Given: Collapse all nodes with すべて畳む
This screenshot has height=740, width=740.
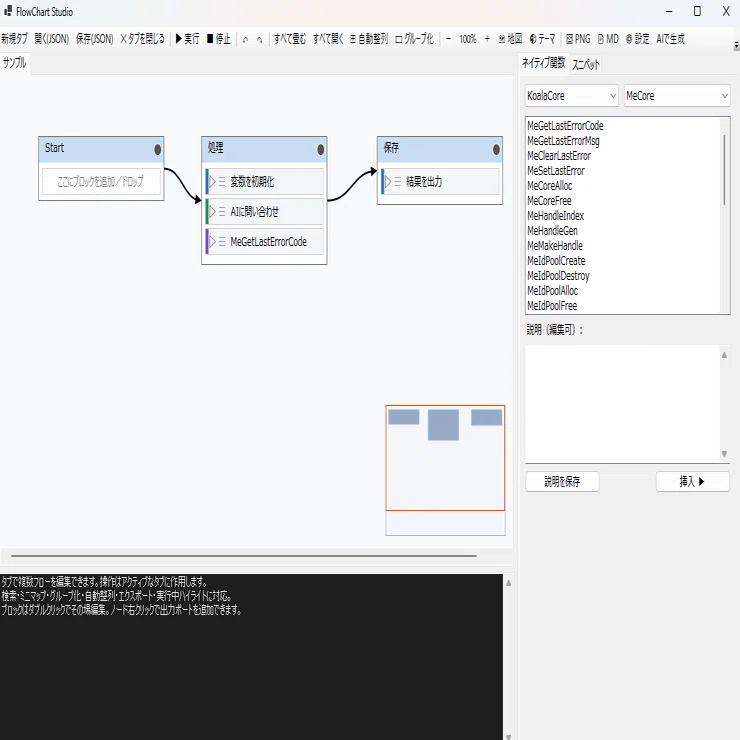Looking at the screenshot, I should click(x=290, y=39).
